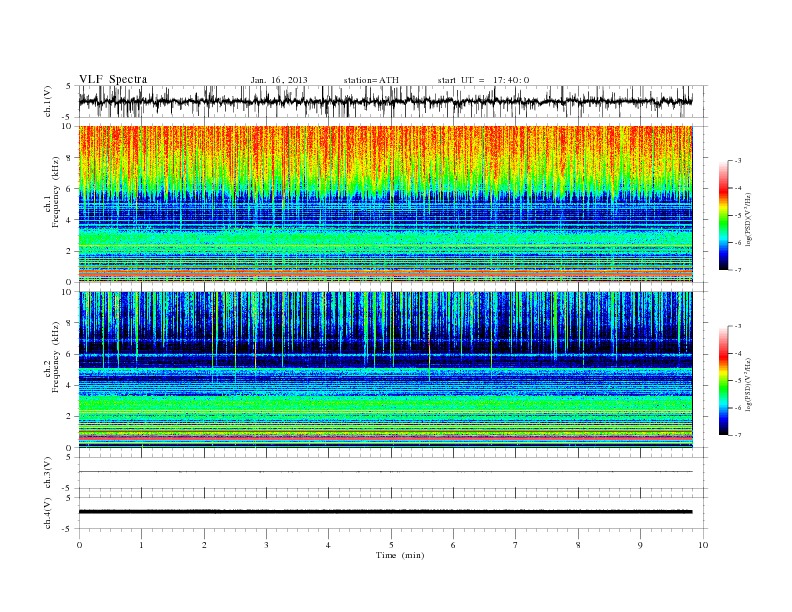Click the time axis tick label "5"
The image size is (792, 612).
point(391,545)
